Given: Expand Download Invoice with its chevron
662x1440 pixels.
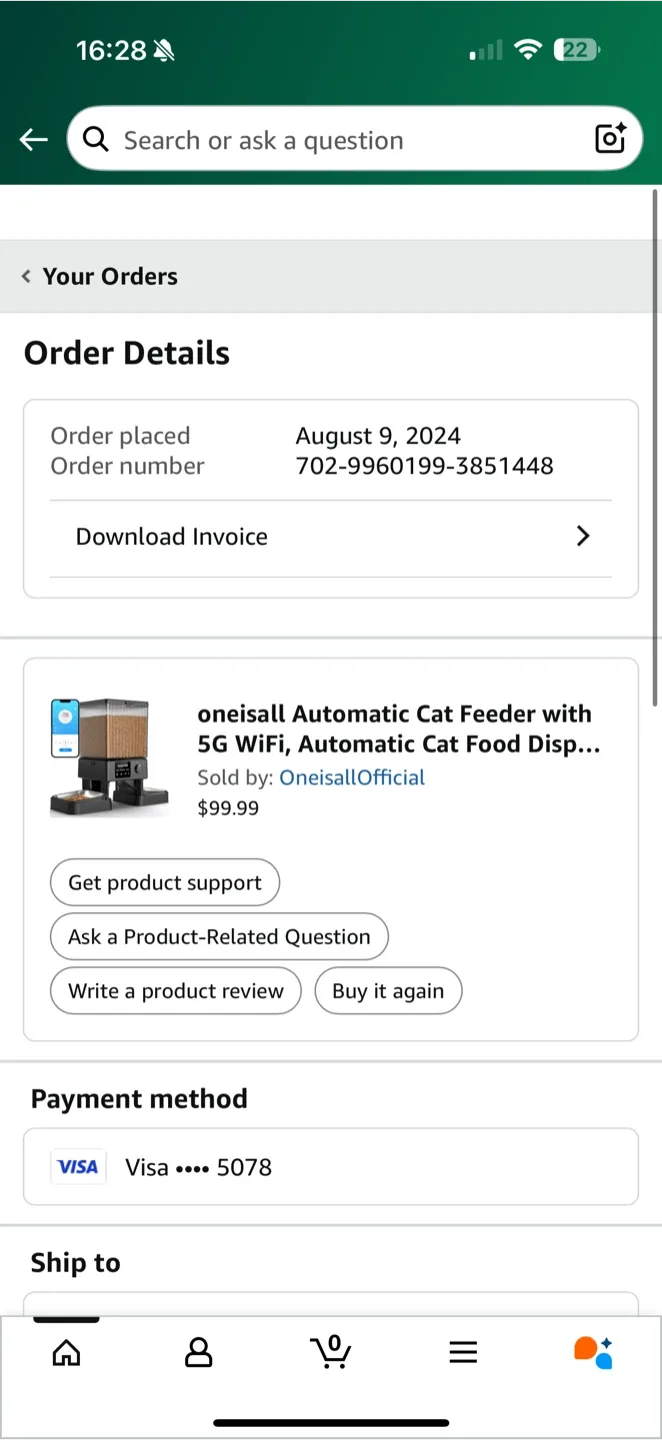Looking at the screenshot, I should (x=583, y=536).
